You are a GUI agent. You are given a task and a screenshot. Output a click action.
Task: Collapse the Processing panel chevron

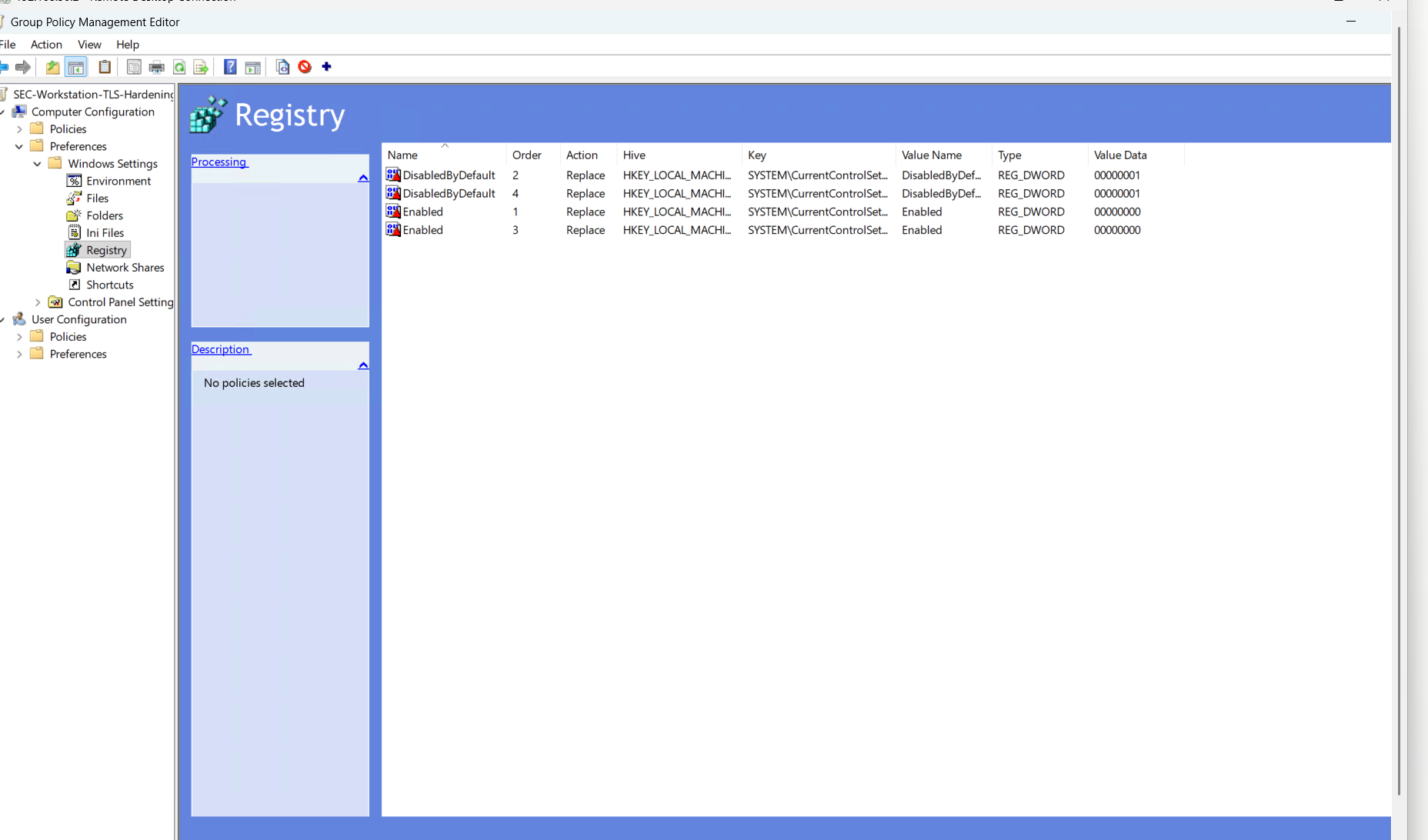(363, 178)
